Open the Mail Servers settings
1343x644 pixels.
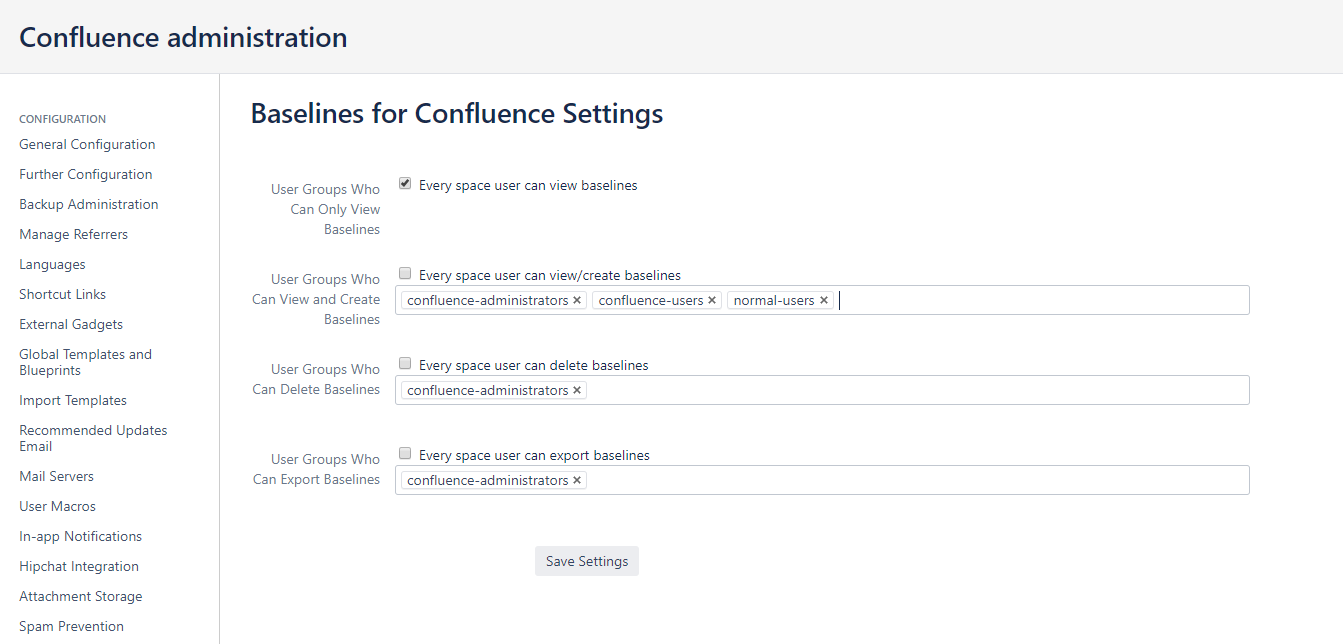tap(56, 476)
